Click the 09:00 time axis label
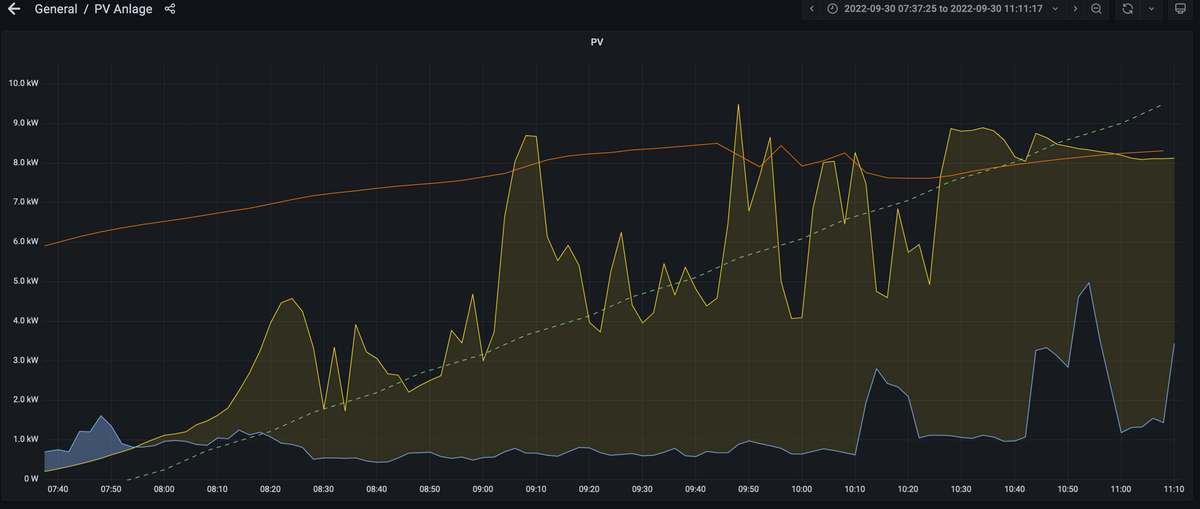Viewport: 1200px width, 509px height. pos(483,490)
